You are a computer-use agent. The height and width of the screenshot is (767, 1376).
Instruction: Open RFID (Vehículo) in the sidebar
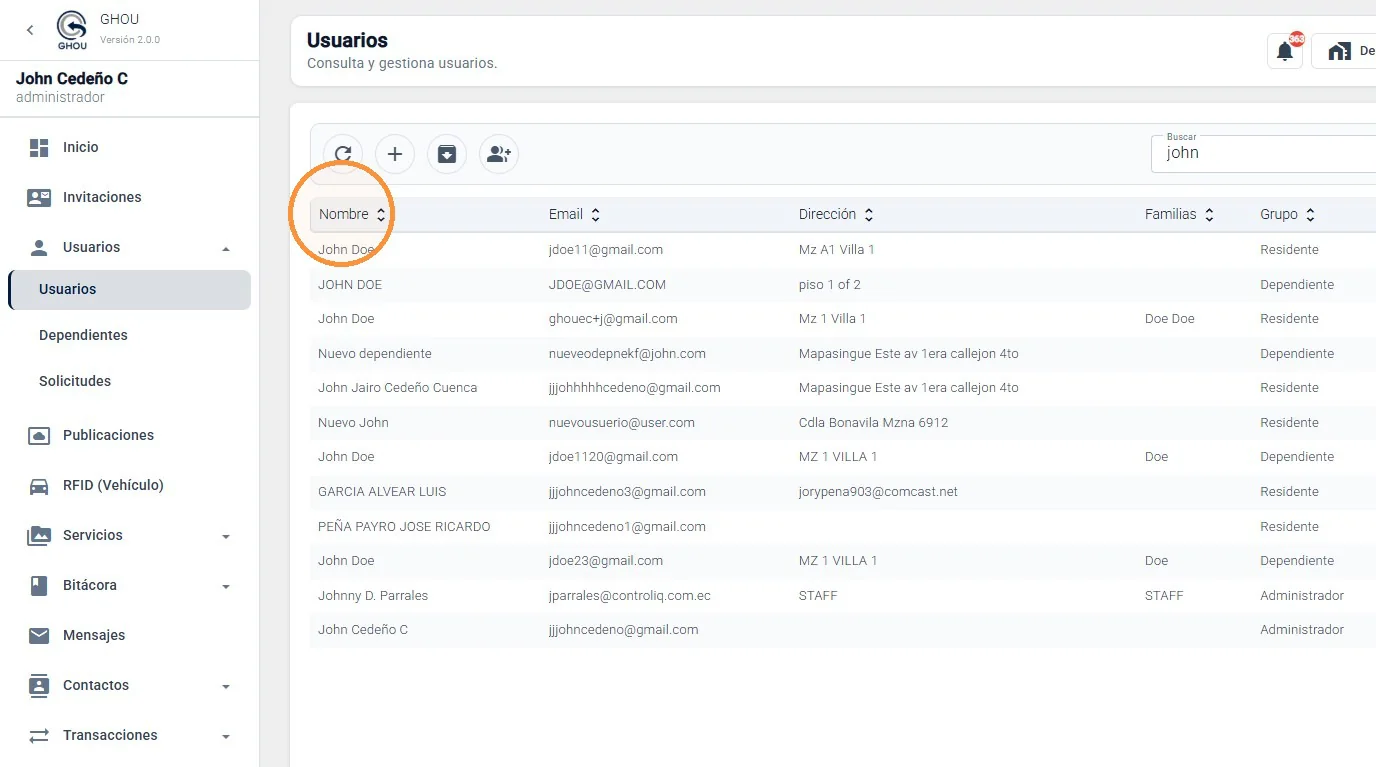(x=129, y=485)
